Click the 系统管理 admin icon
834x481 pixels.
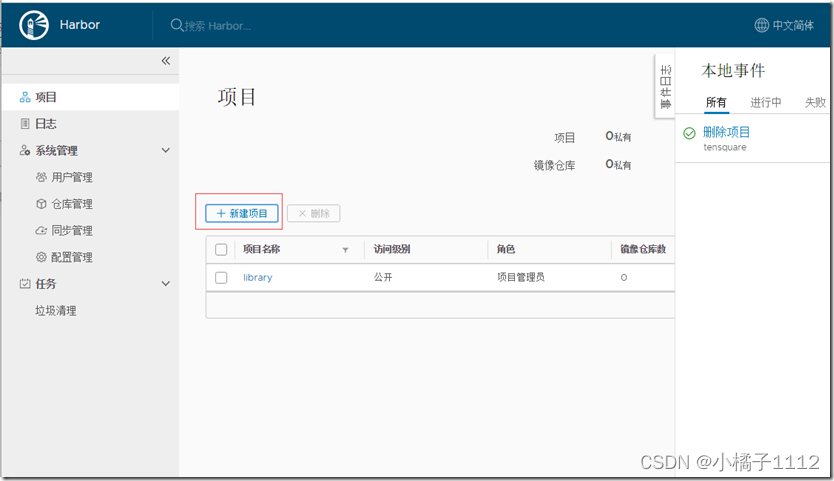click(25, 150)
